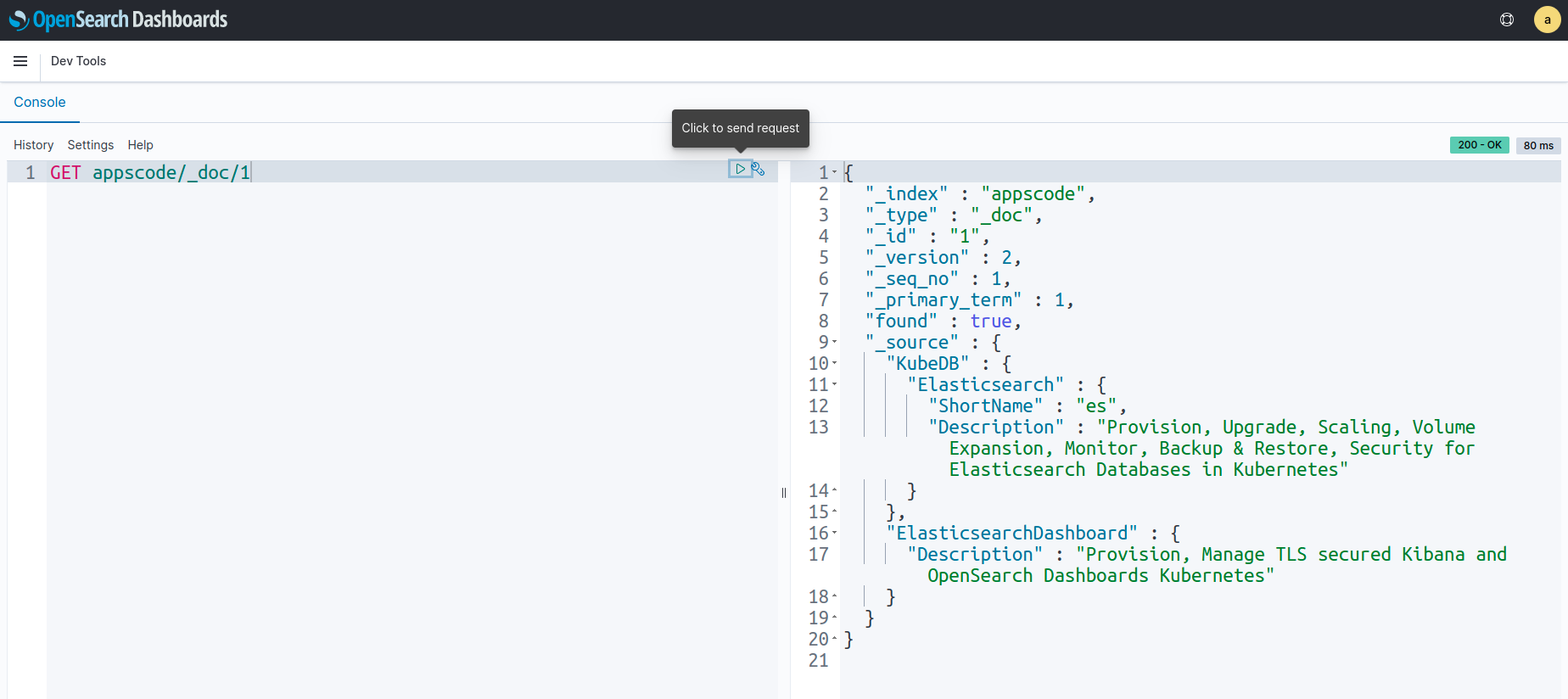Click the panel resize handle between editors

(x=784, y=493)
